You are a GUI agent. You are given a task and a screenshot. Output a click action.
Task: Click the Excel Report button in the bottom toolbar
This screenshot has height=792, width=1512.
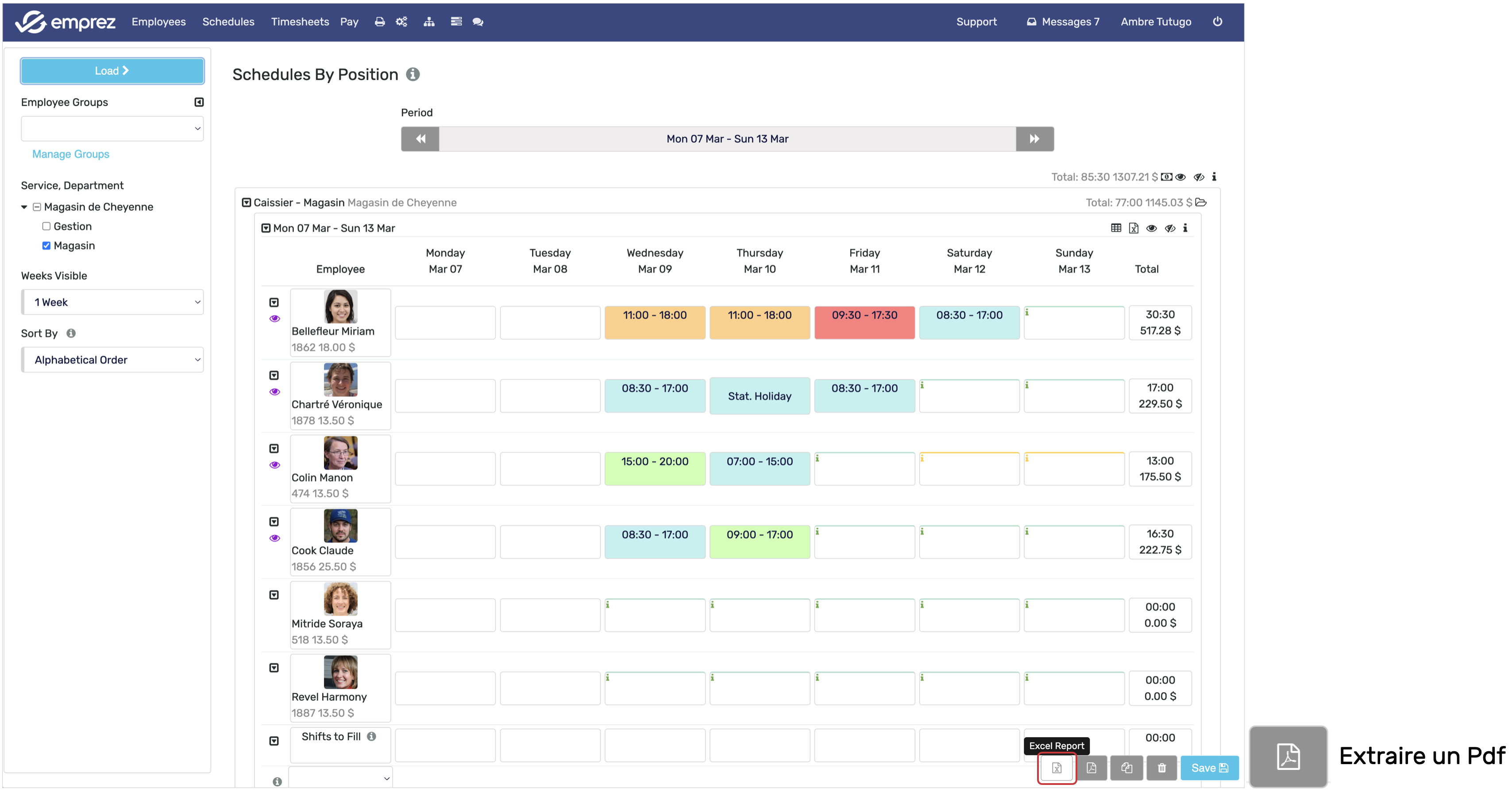(x=1057, y=767)
